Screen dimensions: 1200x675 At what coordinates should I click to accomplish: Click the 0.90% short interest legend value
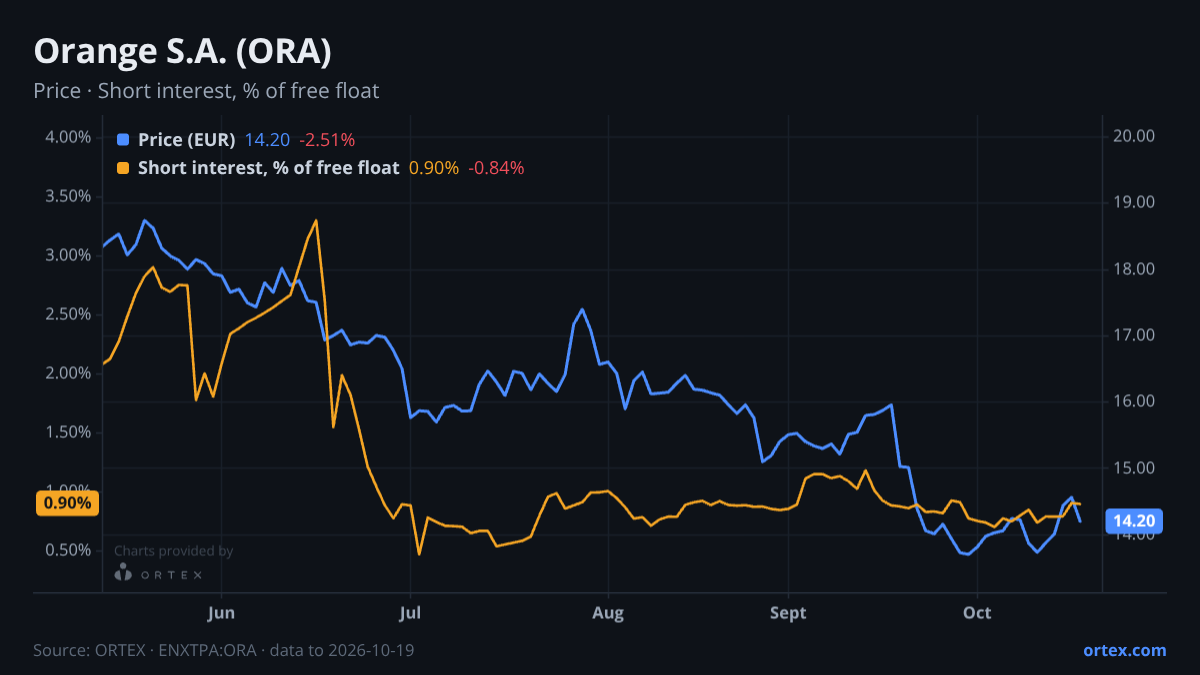434,168
